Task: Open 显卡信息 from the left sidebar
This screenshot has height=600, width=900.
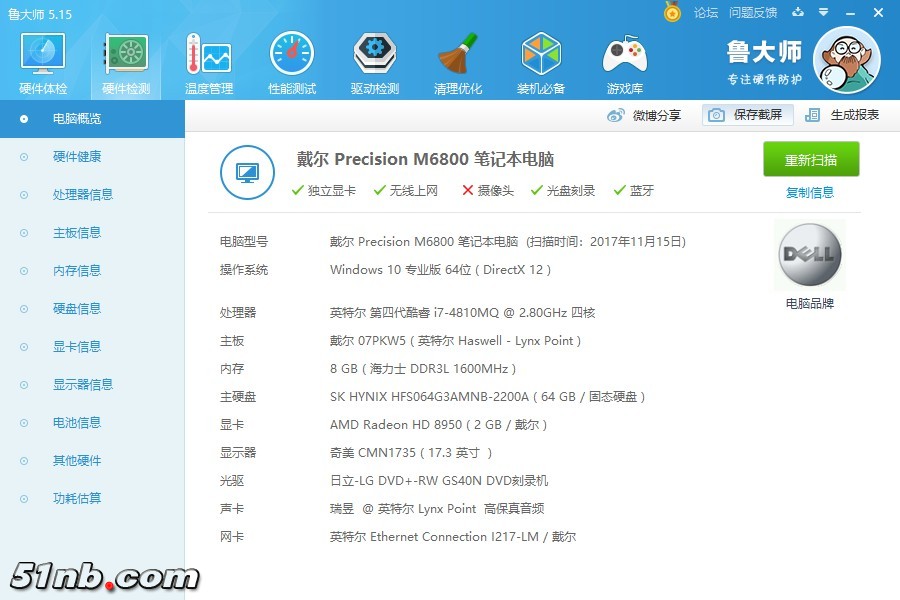Action: [x=76, y=347]
